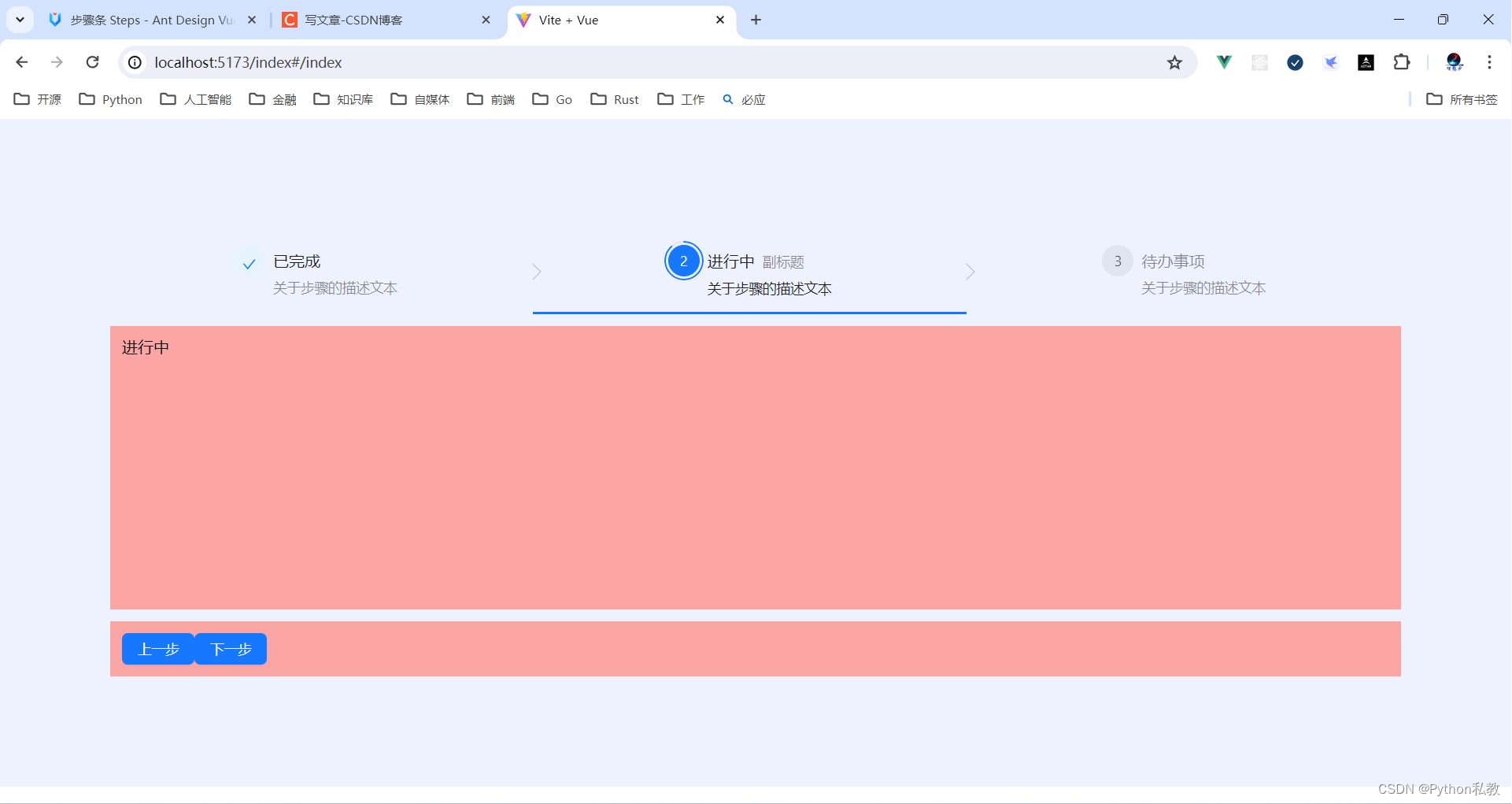
Task: Open the 前端 bookmark folder
Action: point(491,99)
